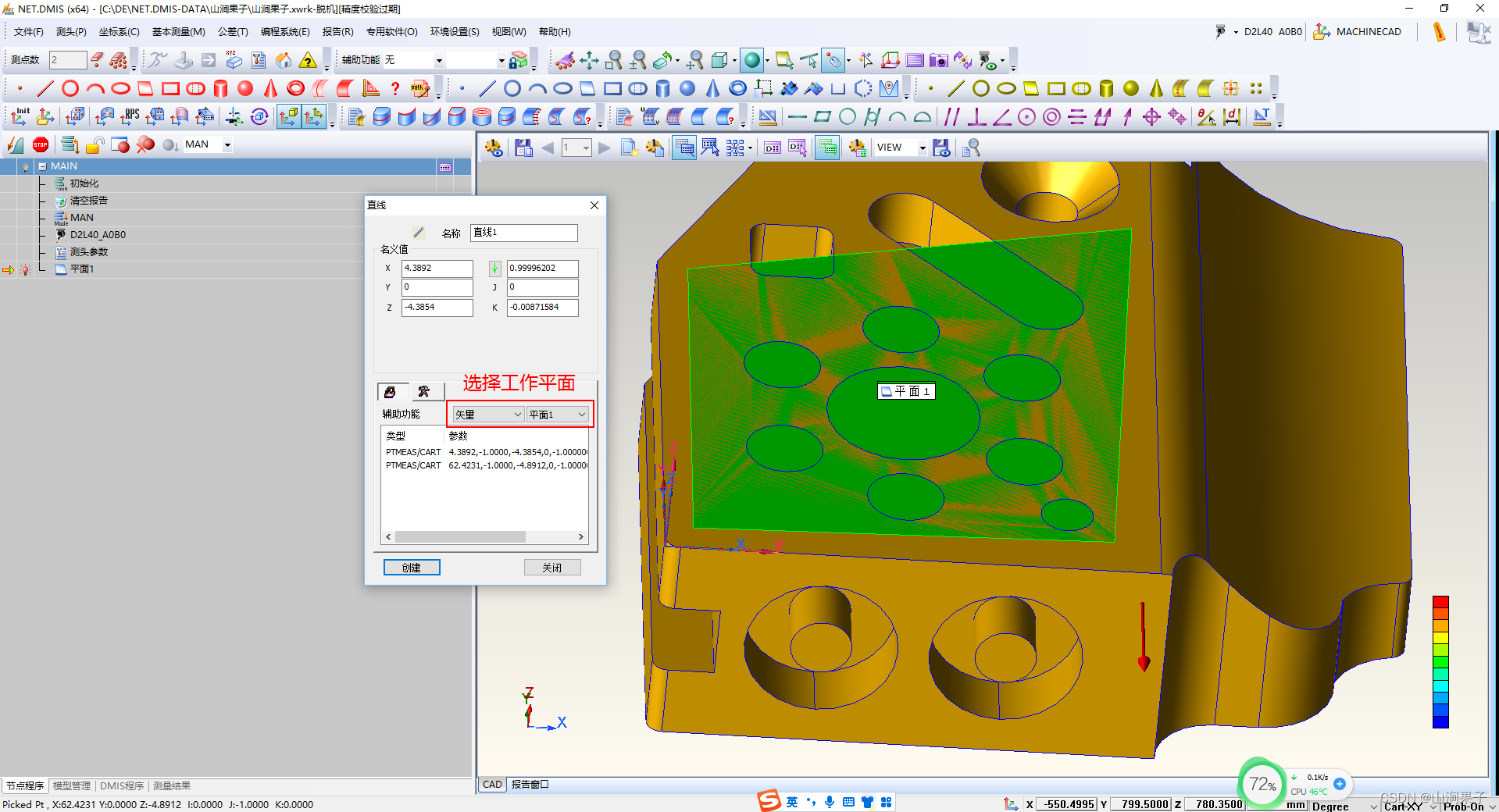The height and width of the screenshot is (812, 1499).
Task: Select the red point feature tool
Action: tap(20, 88)
